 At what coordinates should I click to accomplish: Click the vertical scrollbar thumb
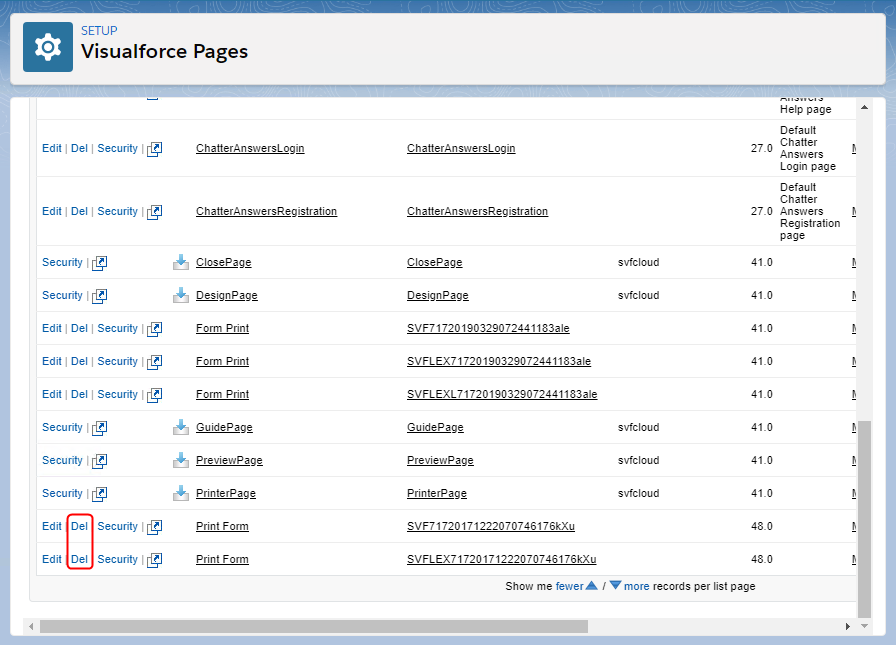tap(865, 519)
